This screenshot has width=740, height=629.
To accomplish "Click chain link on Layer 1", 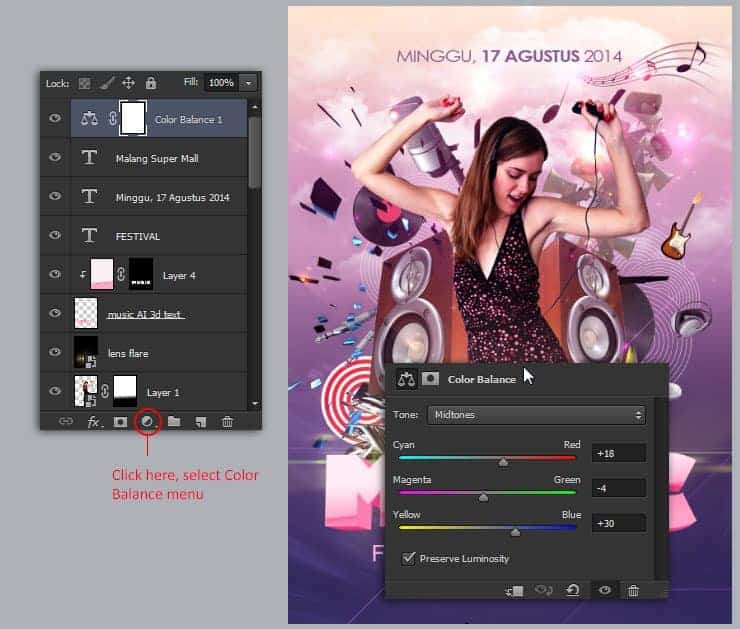I will (105, 391).
